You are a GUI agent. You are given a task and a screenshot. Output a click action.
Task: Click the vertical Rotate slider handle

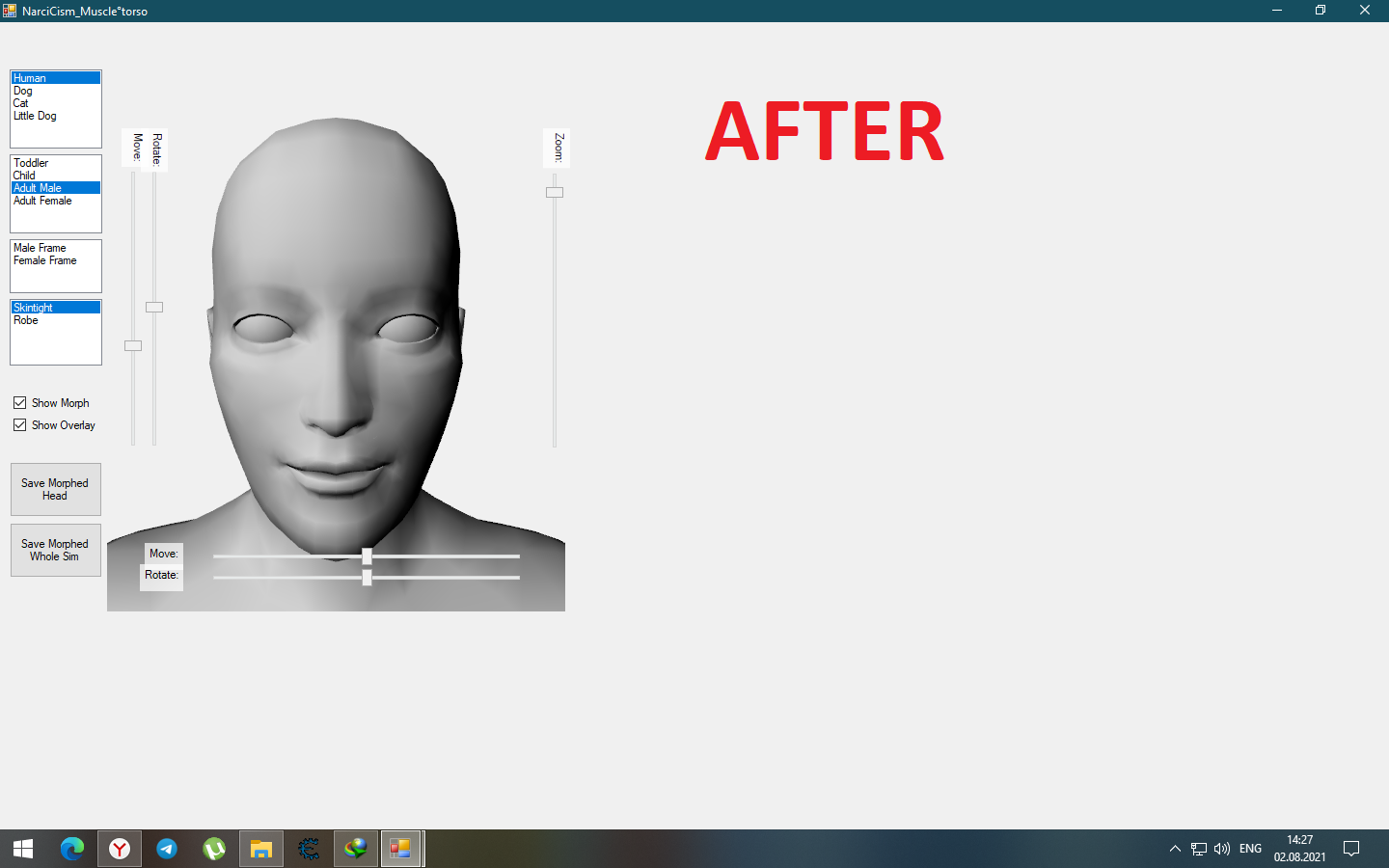pyautogui.click(x=154, y=307)
